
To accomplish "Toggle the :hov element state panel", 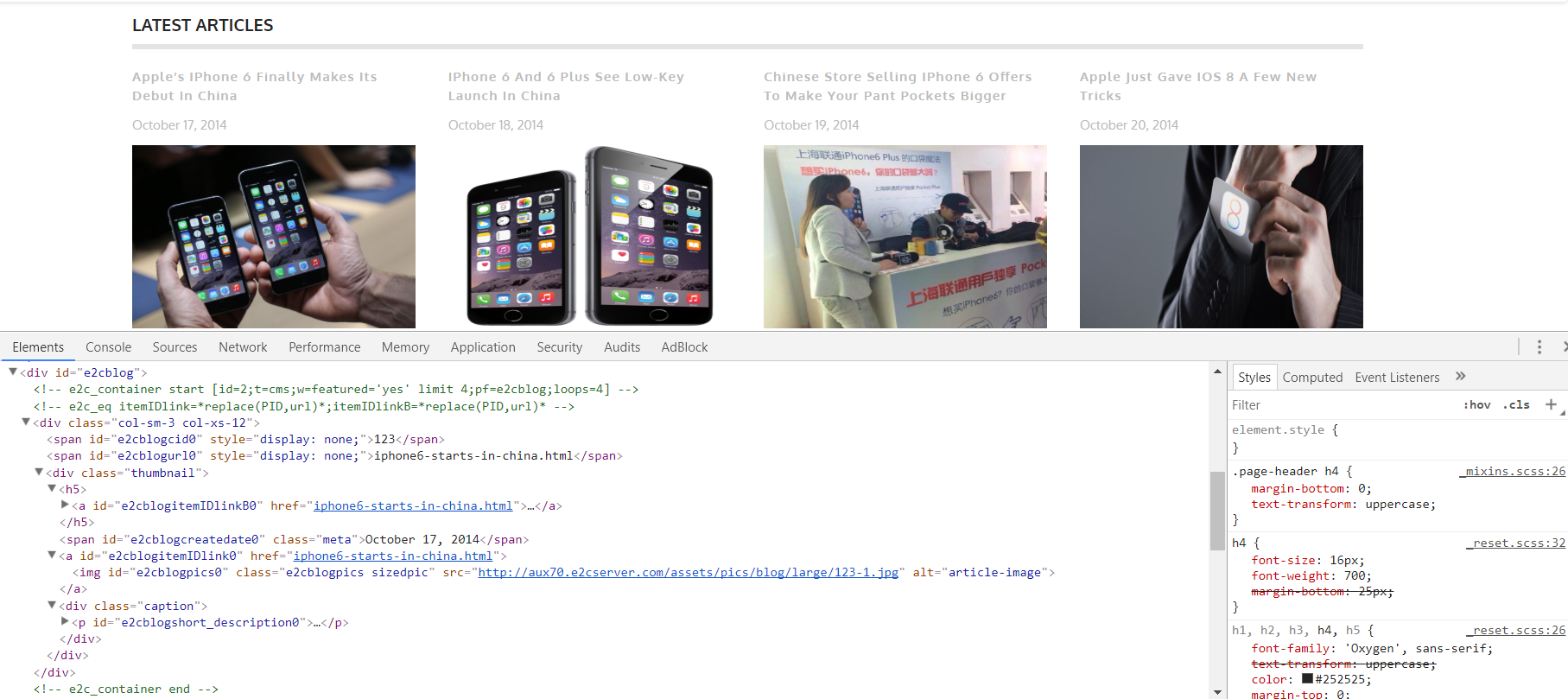I will pos(1476,404).
